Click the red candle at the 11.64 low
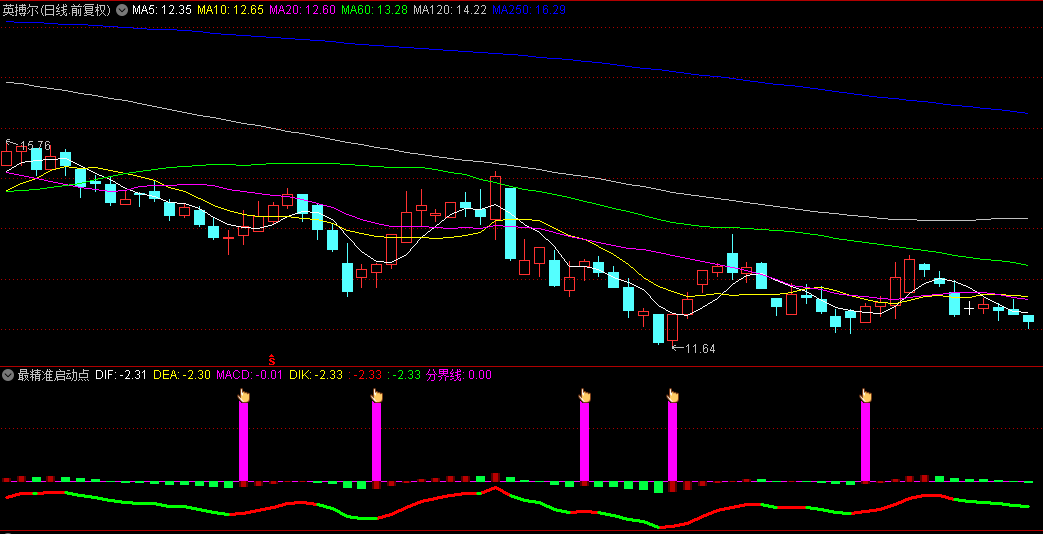 click(672, 327)
